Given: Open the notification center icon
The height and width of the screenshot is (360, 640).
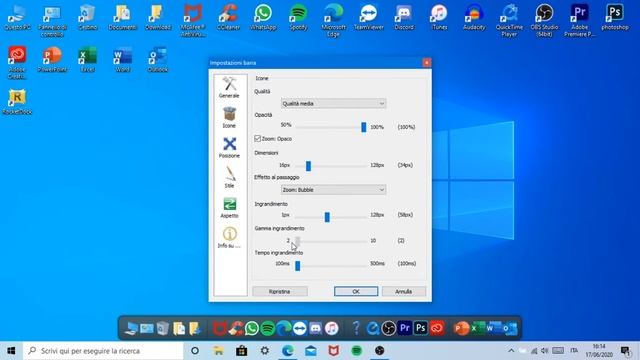Looking at the screenshot, I should pos(625,351).
